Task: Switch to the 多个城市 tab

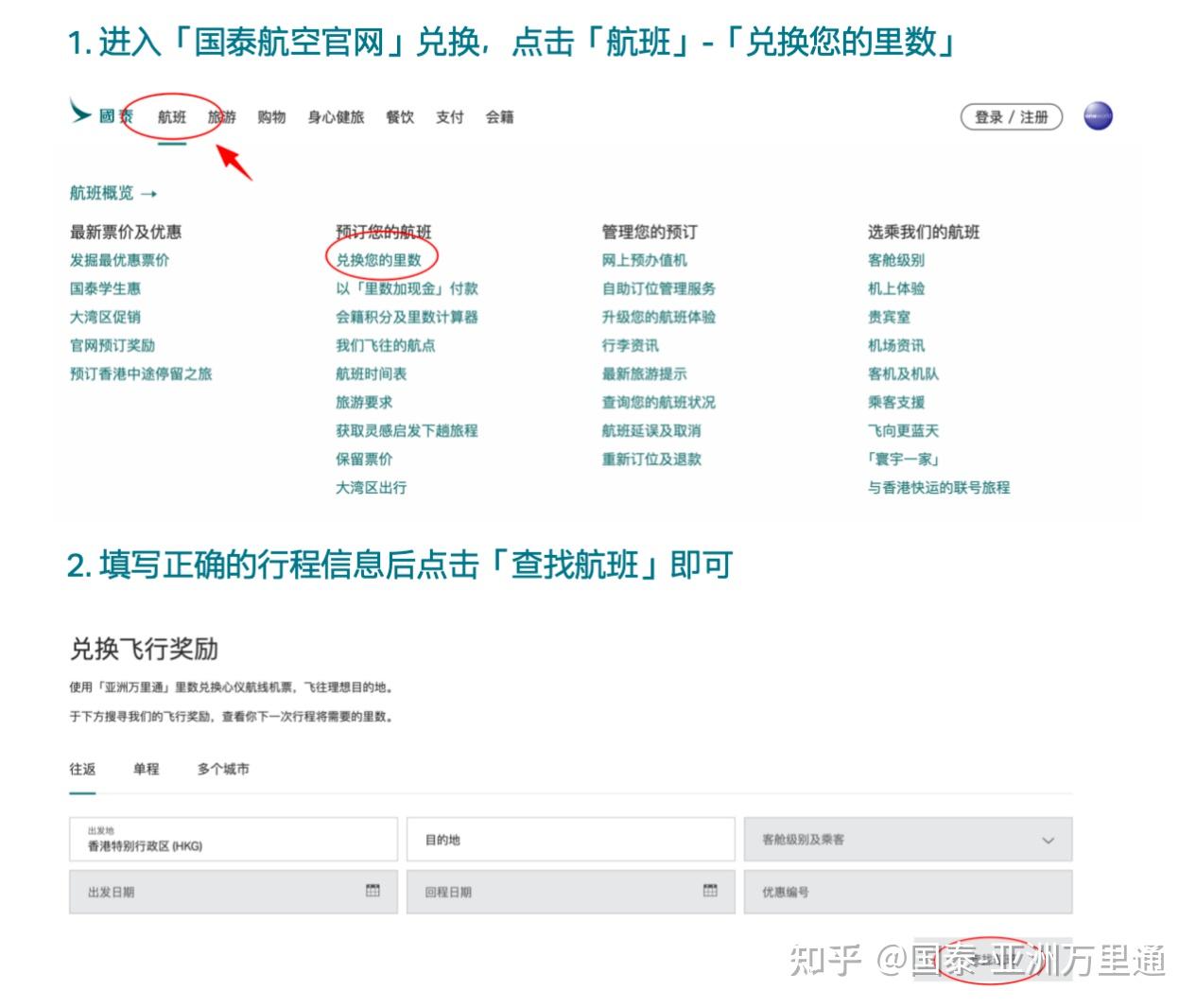Action: click(x=221, y=769)
